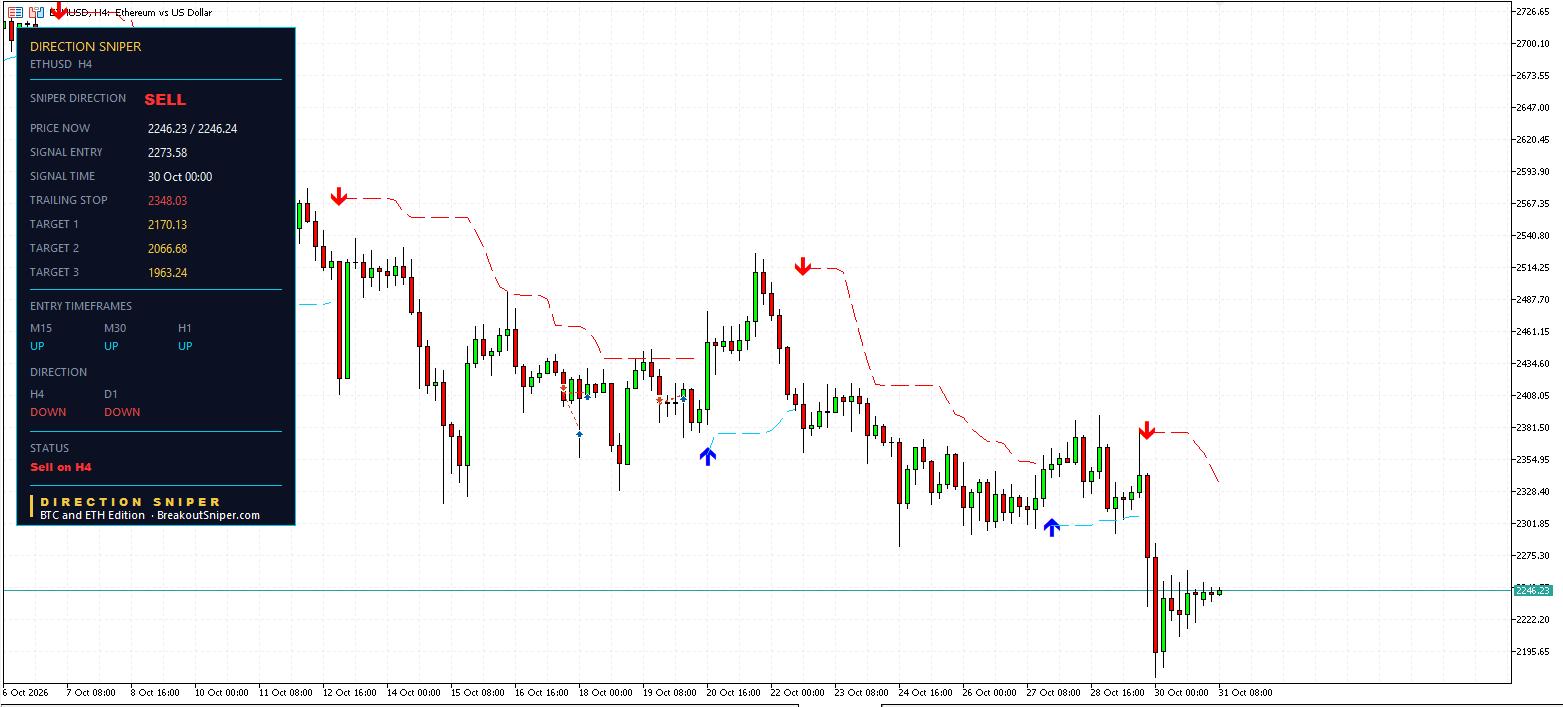The width and height of the screenshot is (1563, 707).
Task: Click the 2408.05 price scale label
Action: pyautogui.click(x=1532, y=395)
